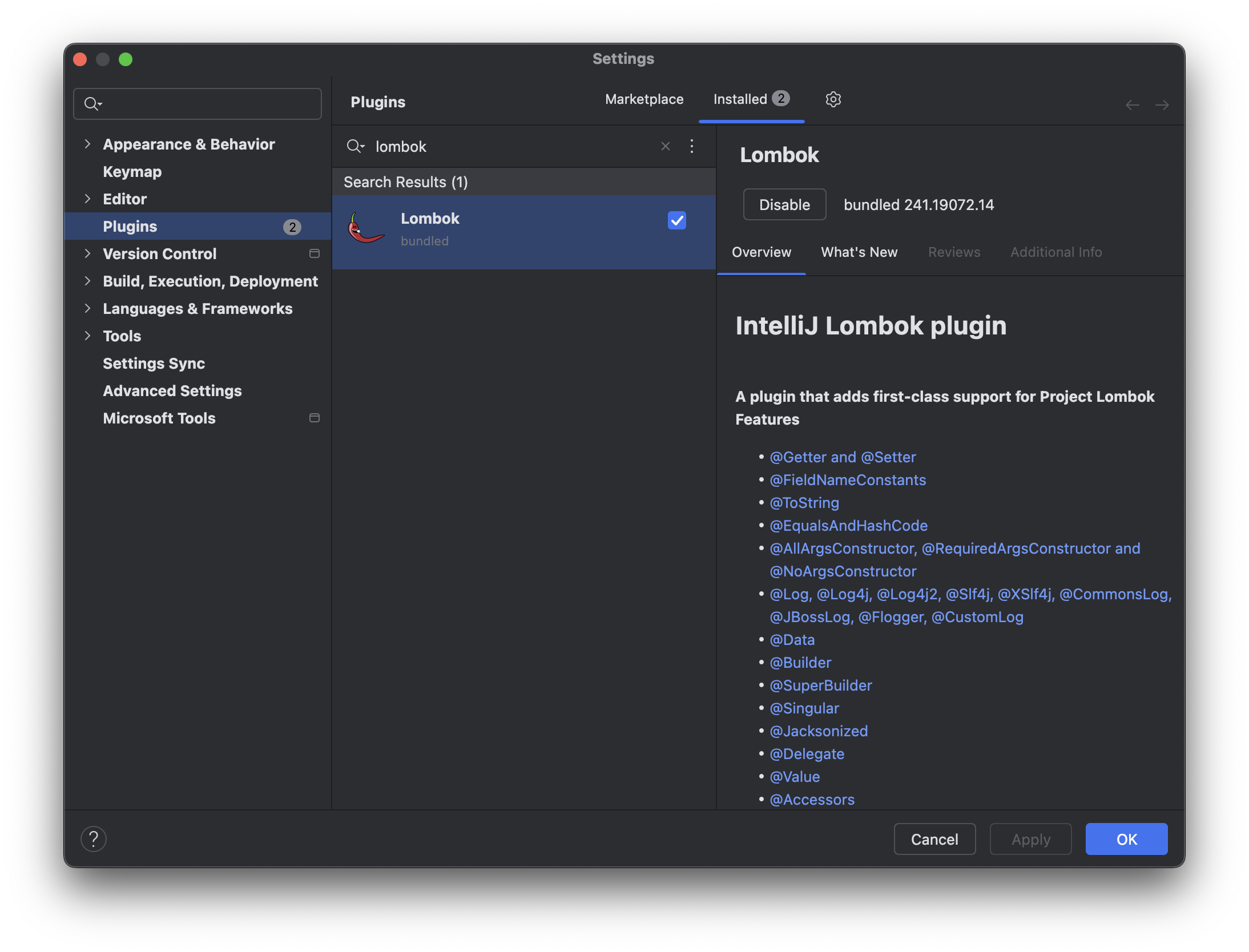Open the @Accessors link
The image size is (1249, 952).
pos(812,800)
